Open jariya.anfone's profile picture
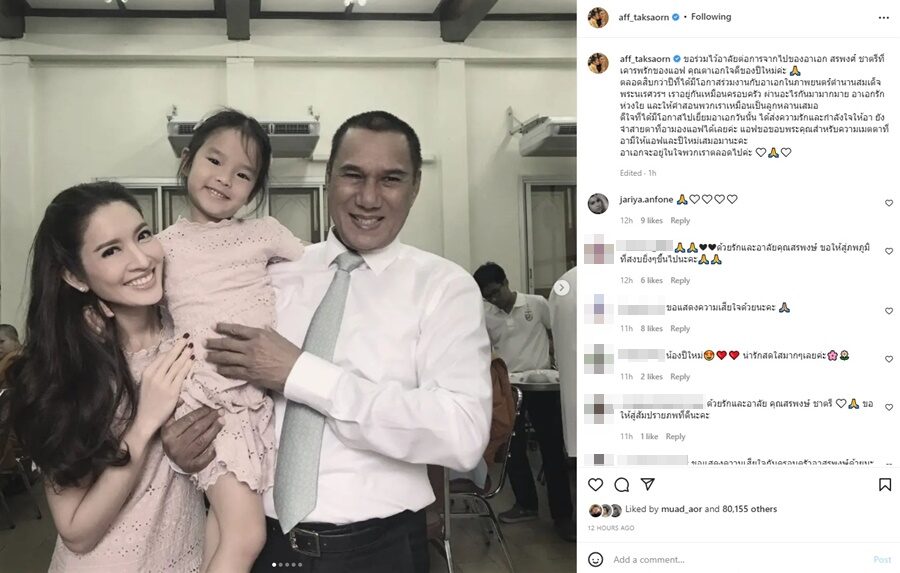The image size is (900, 573). click(x=598, y=203)
